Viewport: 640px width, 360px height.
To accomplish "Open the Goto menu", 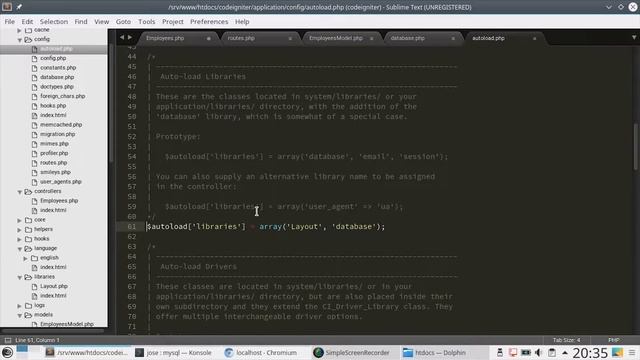I will [123, 22].
